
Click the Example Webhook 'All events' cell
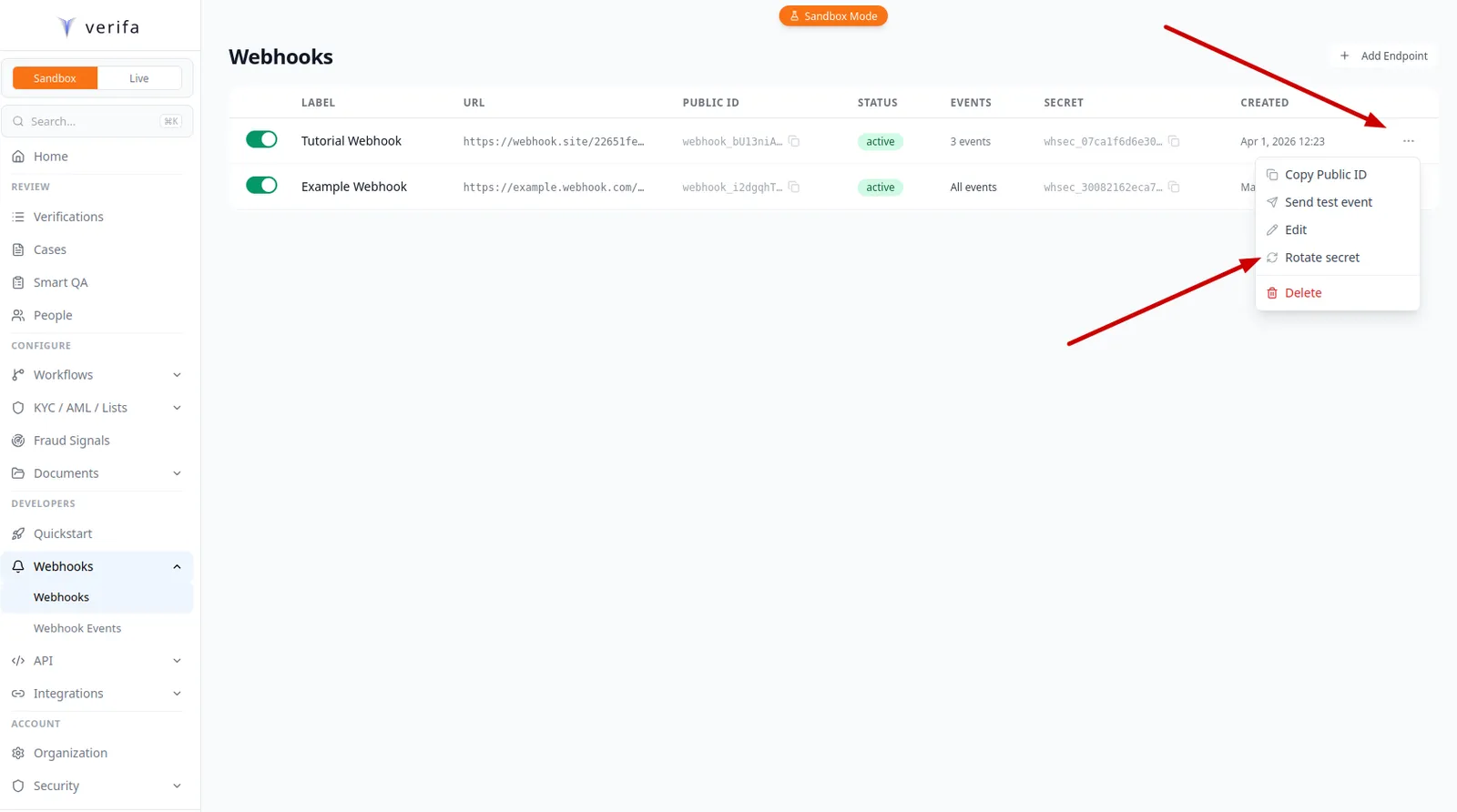[973, 188]
